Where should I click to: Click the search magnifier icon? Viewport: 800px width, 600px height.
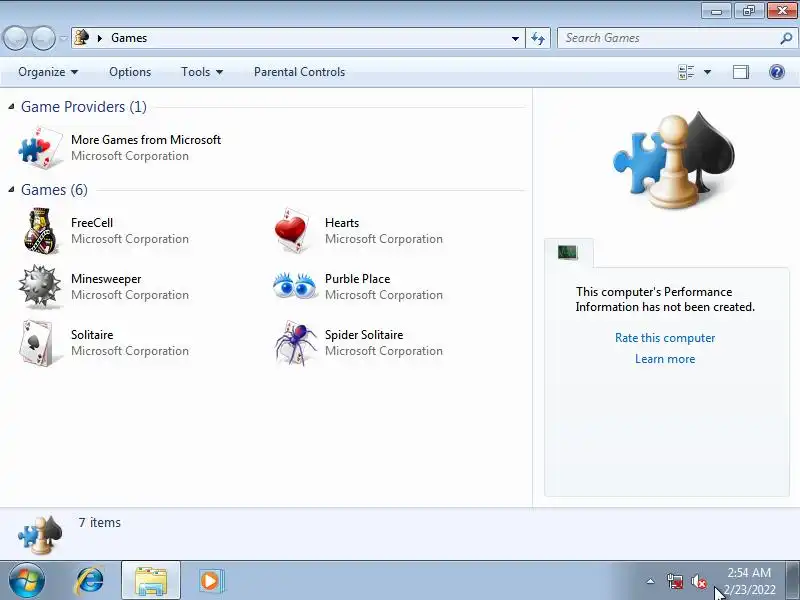[x=786, y=38]
